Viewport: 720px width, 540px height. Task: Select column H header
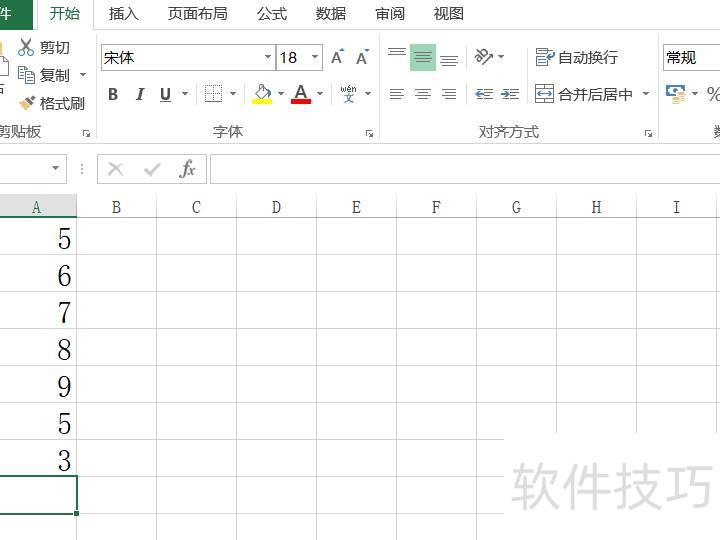pyautogui.click(x=596, y=207)
